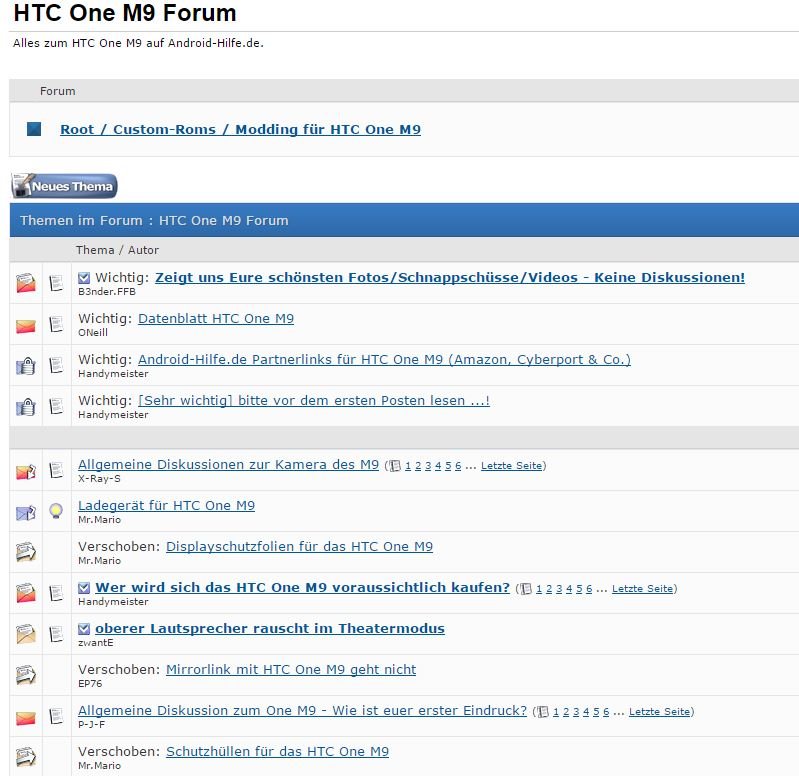Screen dimensions: 799x776
Task: Go to page 5 of Wer wird sich thread
Action: [579, 589]
